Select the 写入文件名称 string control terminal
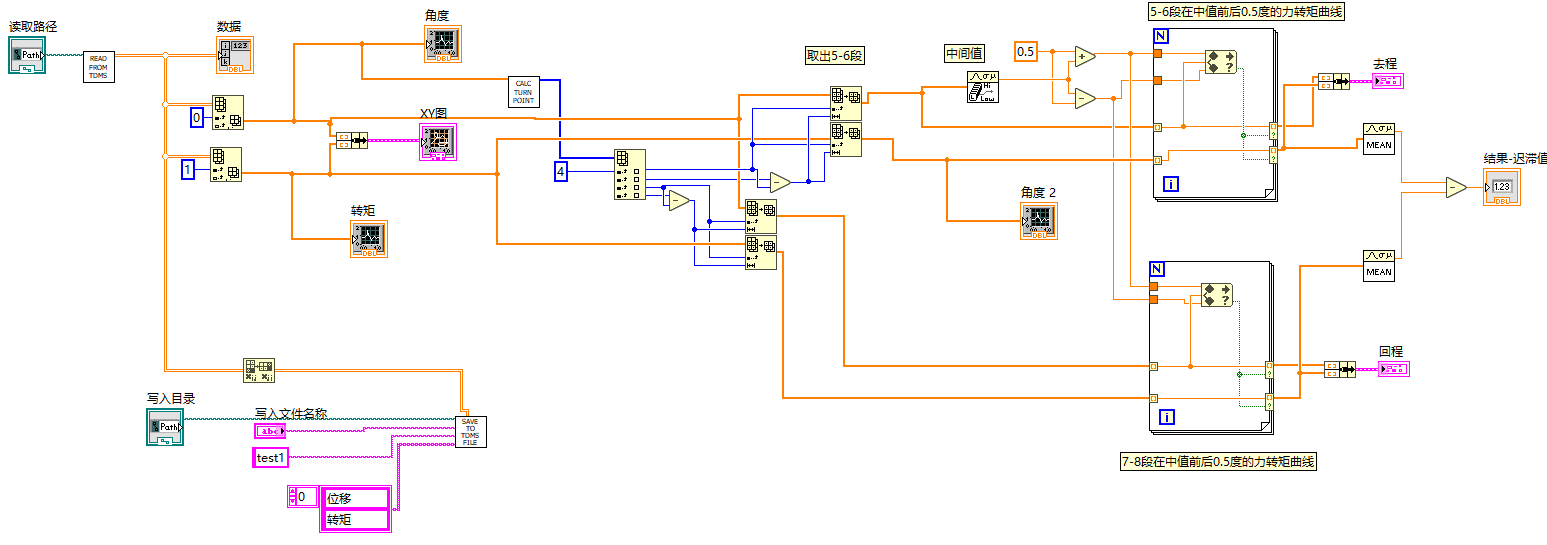1547x545 pixels. click(270, 431)
